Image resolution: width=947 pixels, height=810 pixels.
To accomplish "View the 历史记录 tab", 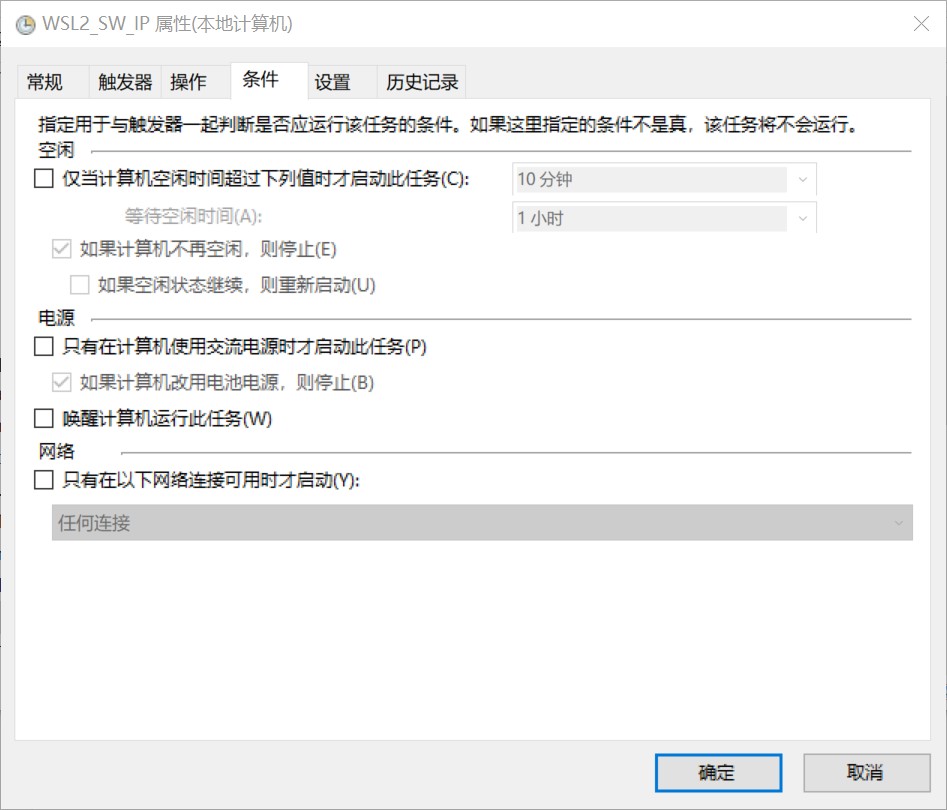I will (422, 82).
